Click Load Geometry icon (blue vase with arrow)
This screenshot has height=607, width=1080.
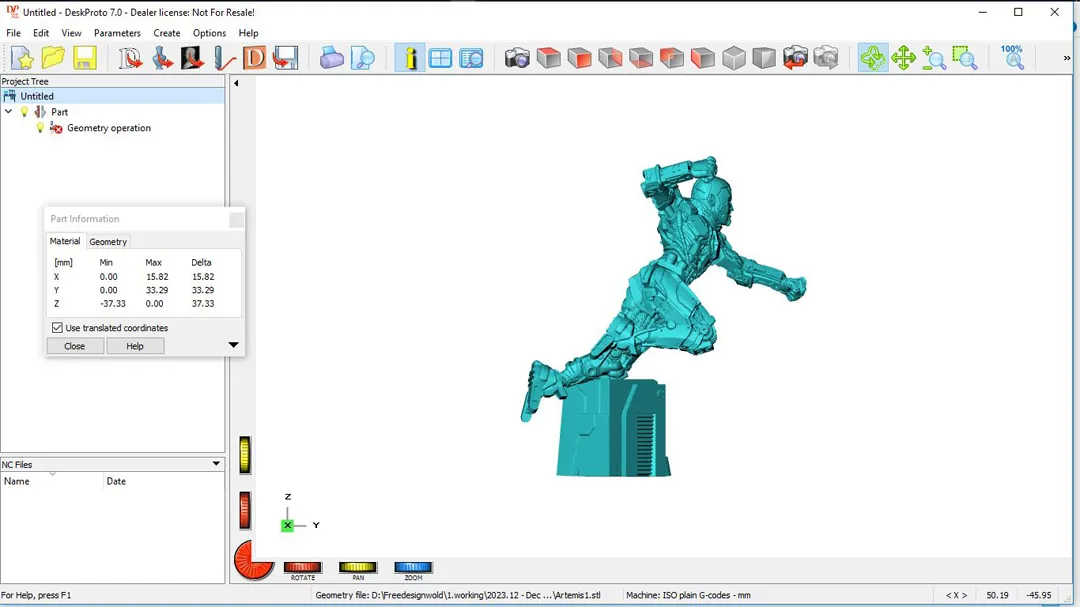click(162, 58)
